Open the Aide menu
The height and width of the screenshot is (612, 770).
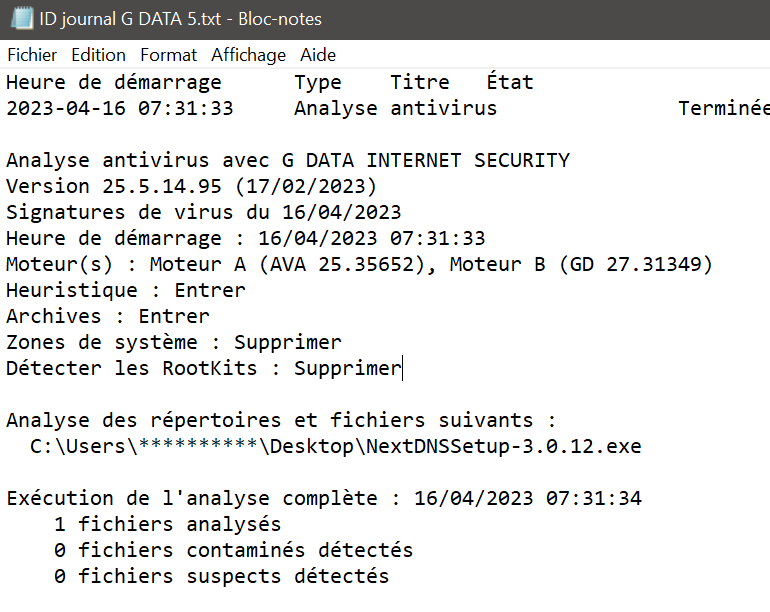(318, 55)
